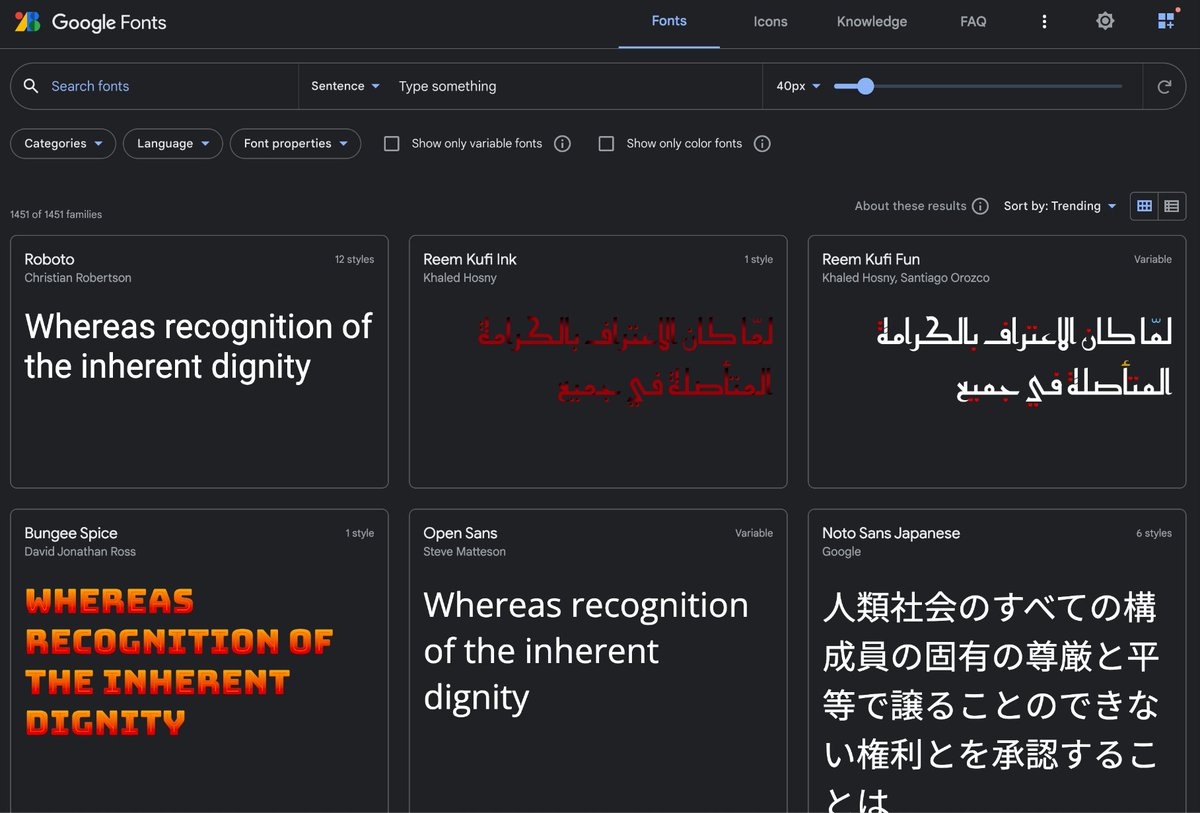Open the Noto Sans Japanese font title
The width and height of the screenshot is (1200, 813).
coord(891,533)
